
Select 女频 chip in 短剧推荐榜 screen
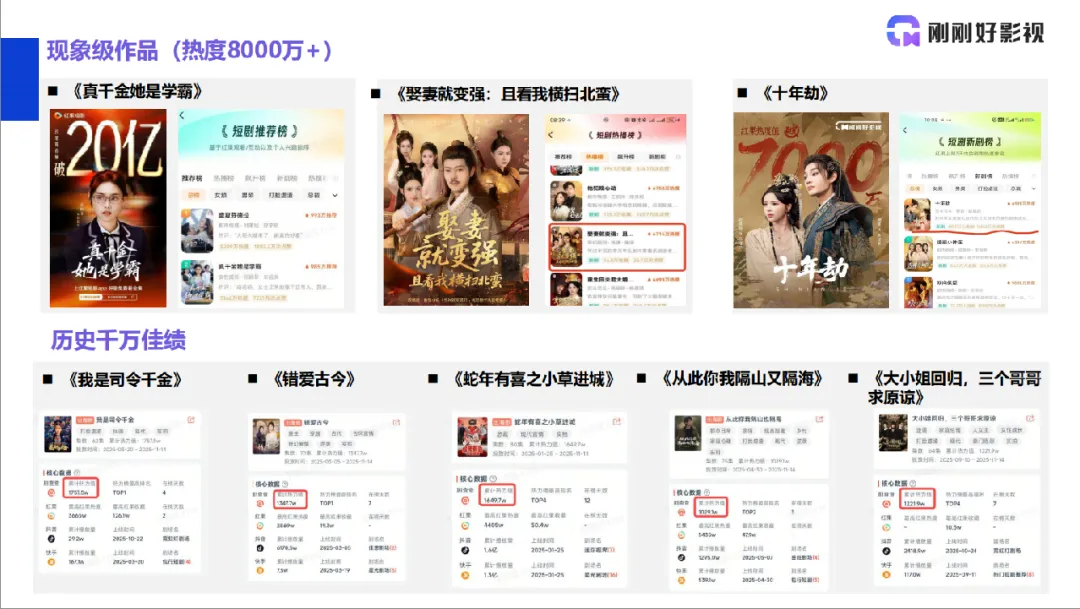click(x=220, y=196)
